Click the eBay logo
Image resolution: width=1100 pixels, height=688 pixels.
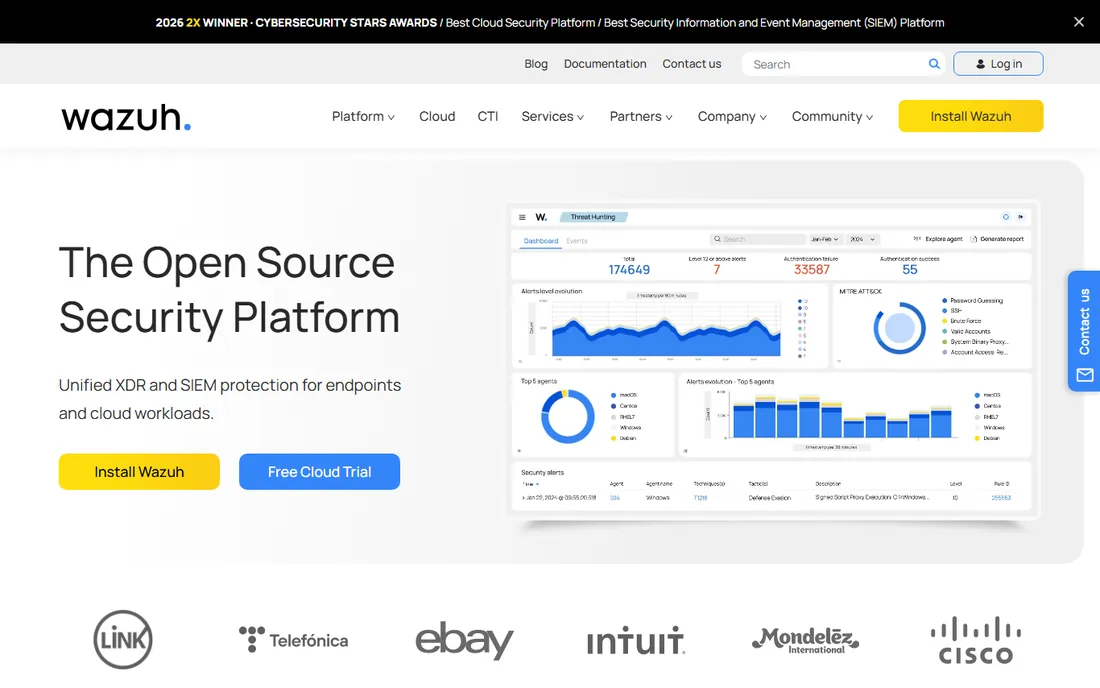pos(464,640)
